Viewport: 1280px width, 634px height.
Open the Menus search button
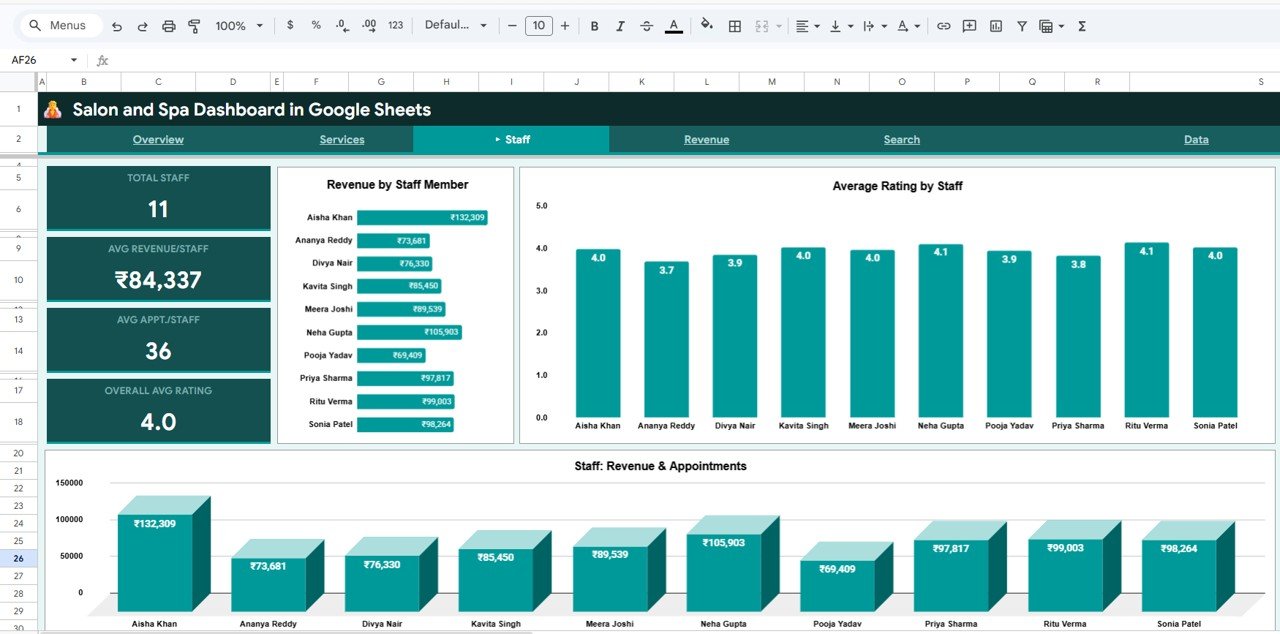[60, 25]
